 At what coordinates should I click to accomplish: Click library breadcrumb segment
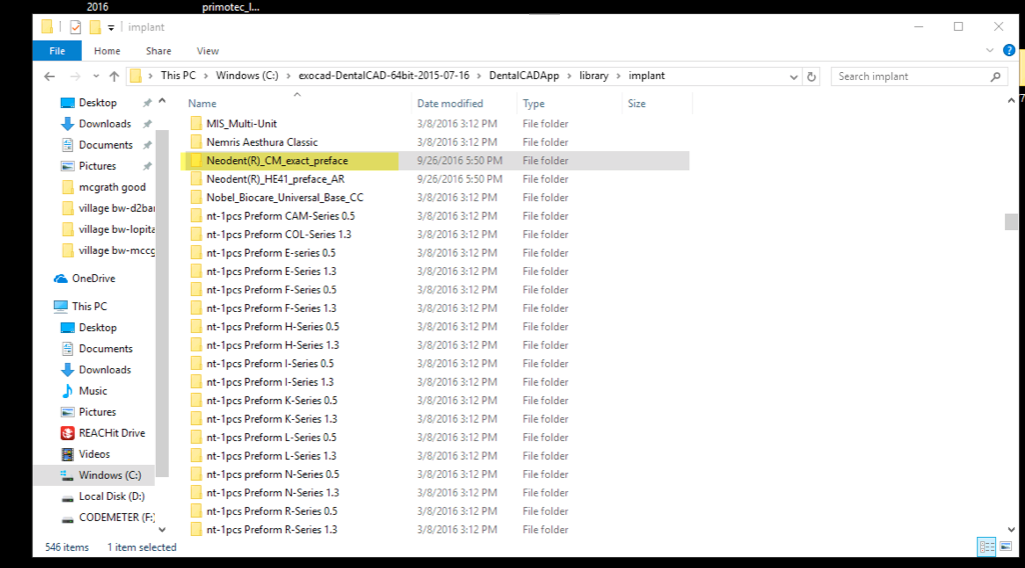click(x=594, y=76)
